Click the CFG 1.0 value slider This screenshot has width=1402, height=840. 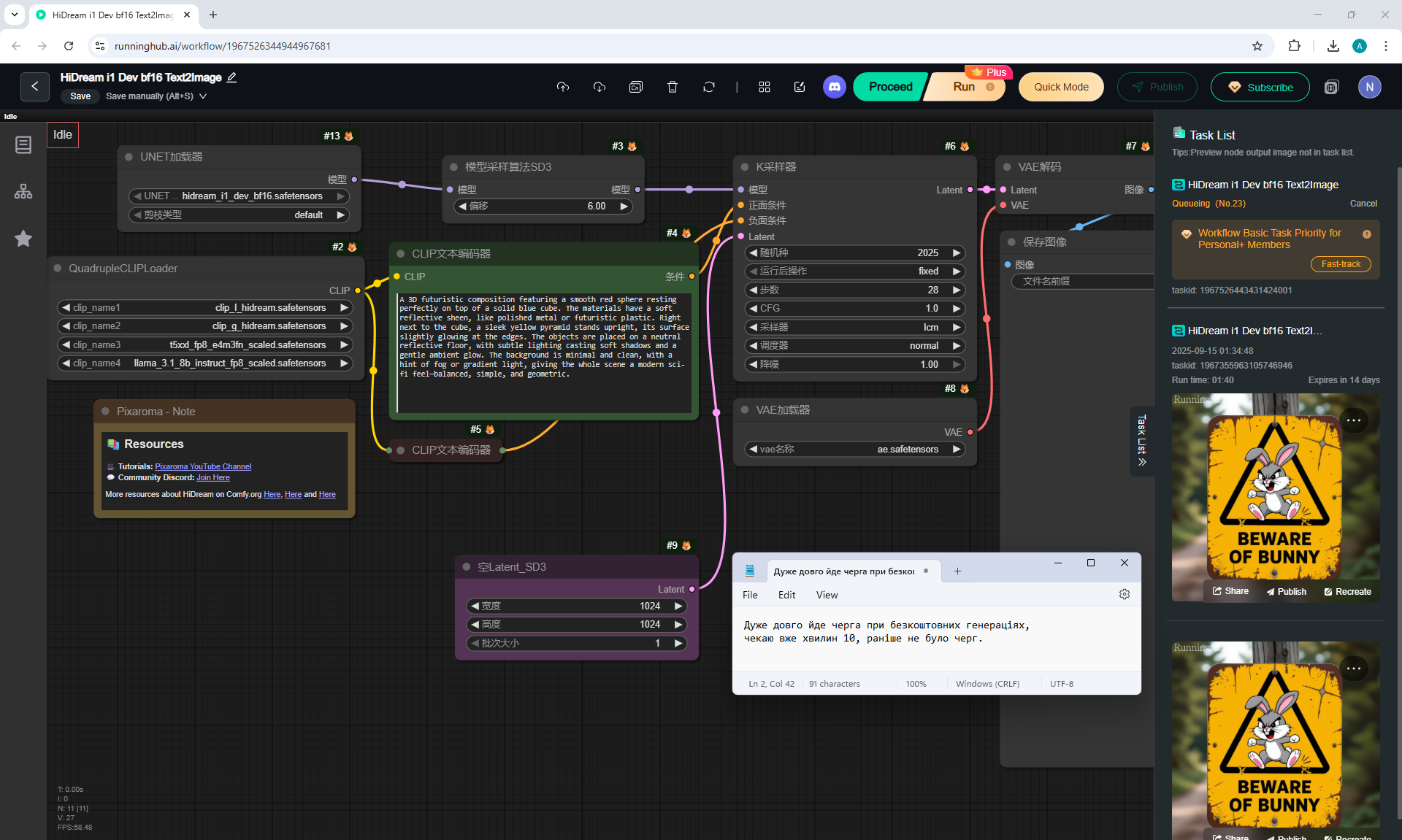(854, 309)
